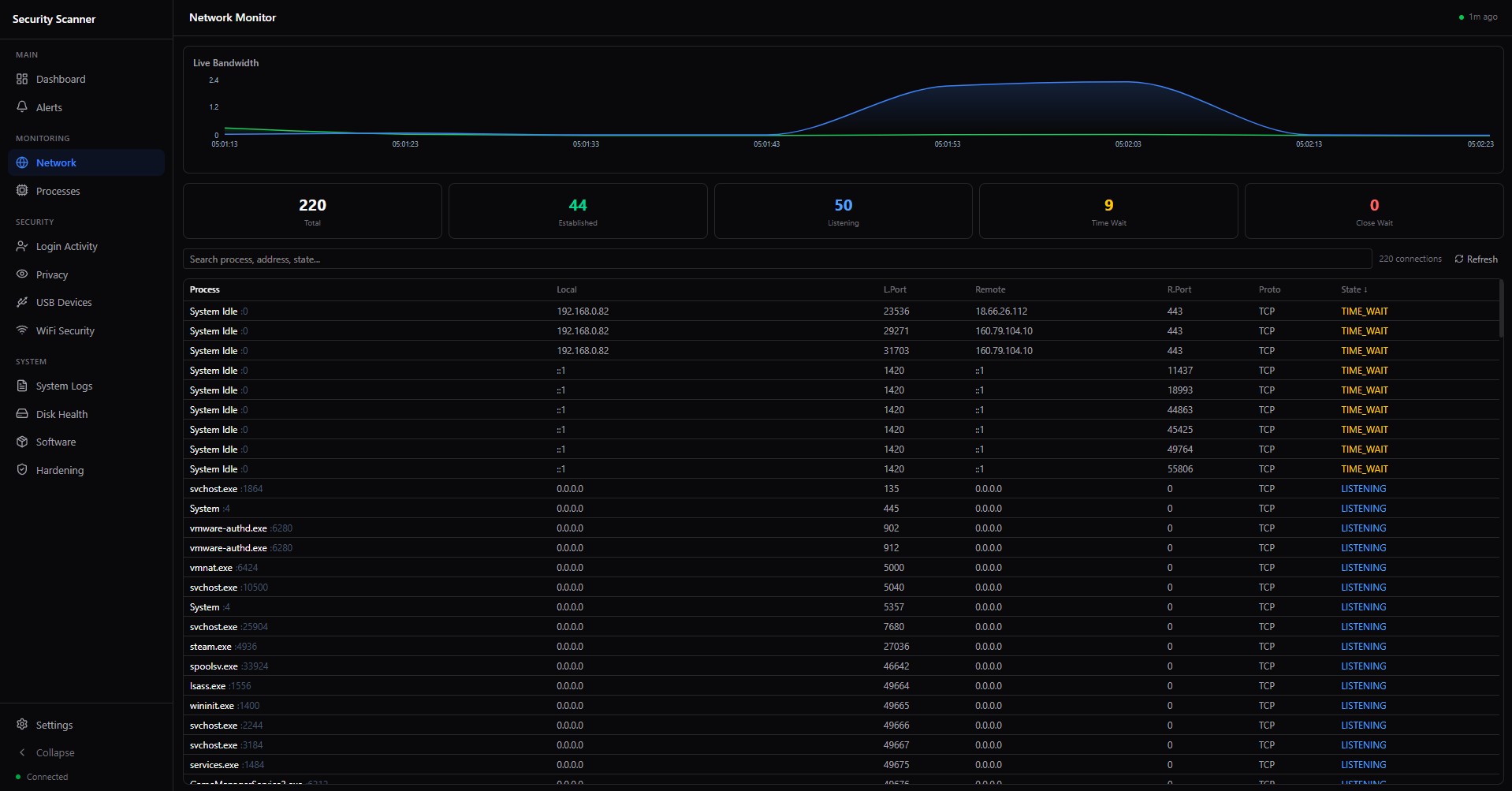The height and width of the screenshot is (791, 1512).
Task: Click the Refresh button above the table
Action: click(x=1476, y=259)
